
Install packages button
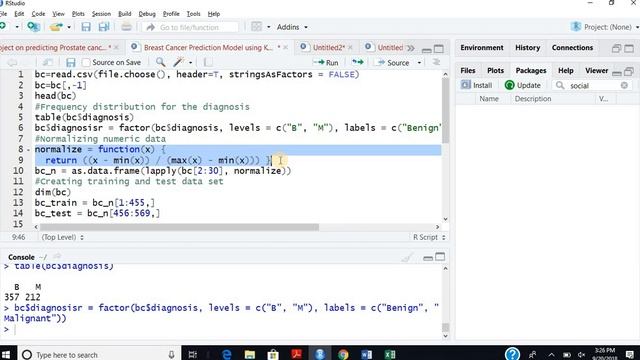[x=477, y=85]
